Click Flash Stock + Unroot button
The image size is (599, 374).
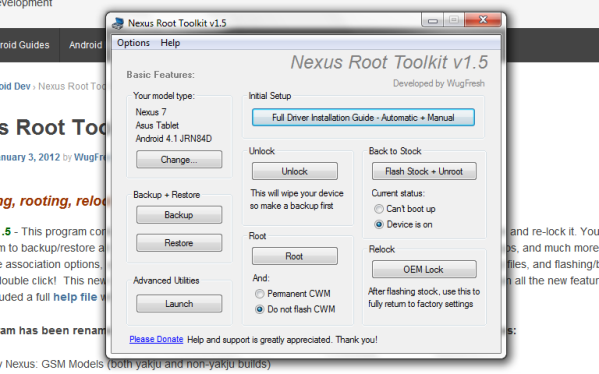point(424,171)
